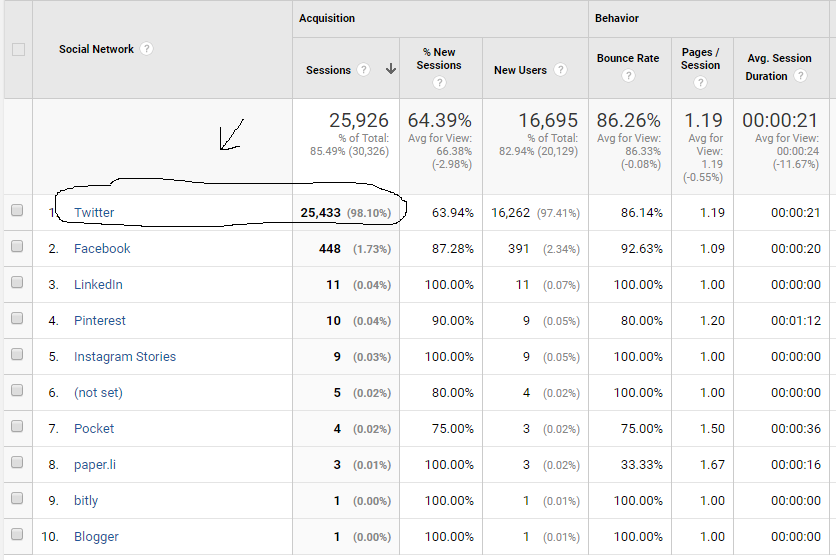Check the Instagram Stories row checkbox
836x560 pixels.
(x=17, y=354)
